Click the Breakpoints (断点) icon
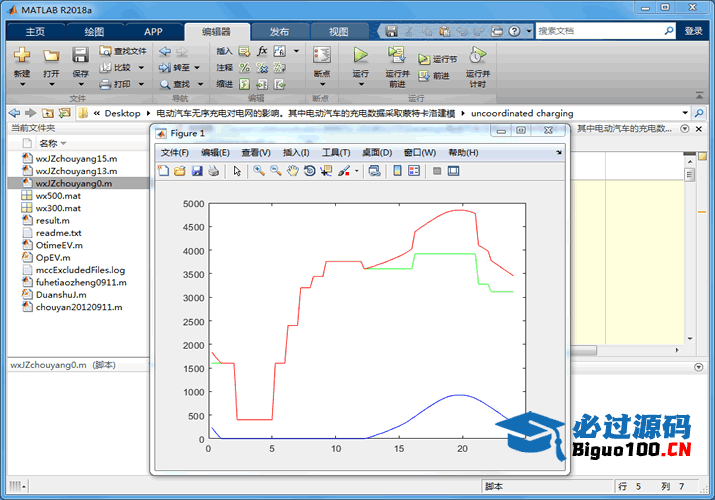 [322, 55]
